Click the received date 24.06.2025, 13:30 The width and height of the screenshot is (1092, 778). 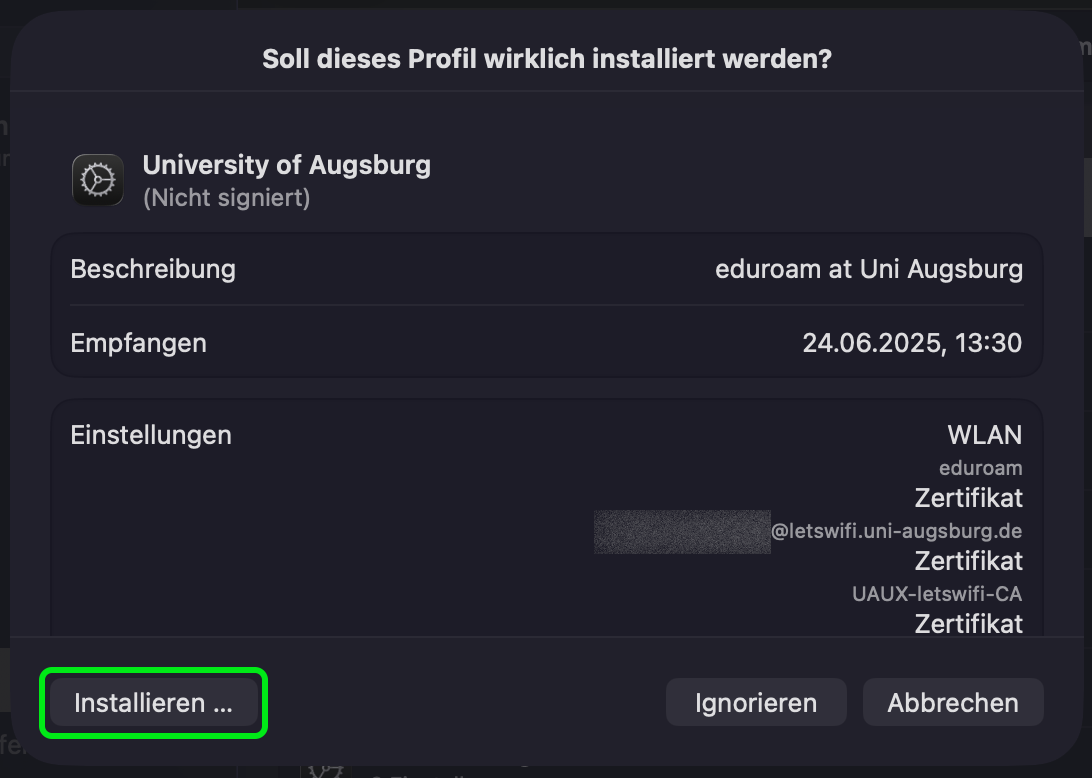pos(912,343)
